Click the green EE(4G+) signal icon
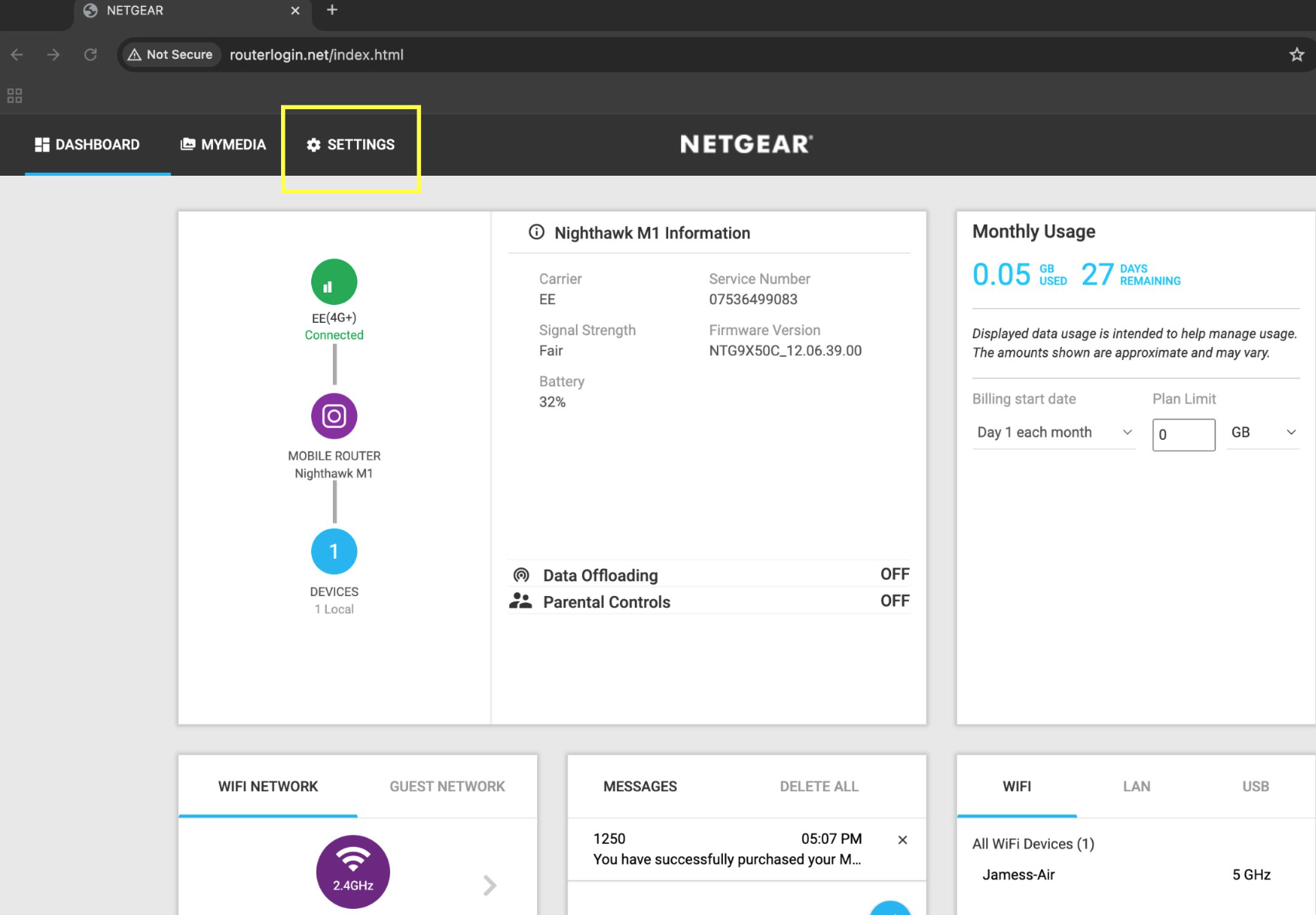The image size is (1316, 915). pyautogui.click(x=334, y=281)
